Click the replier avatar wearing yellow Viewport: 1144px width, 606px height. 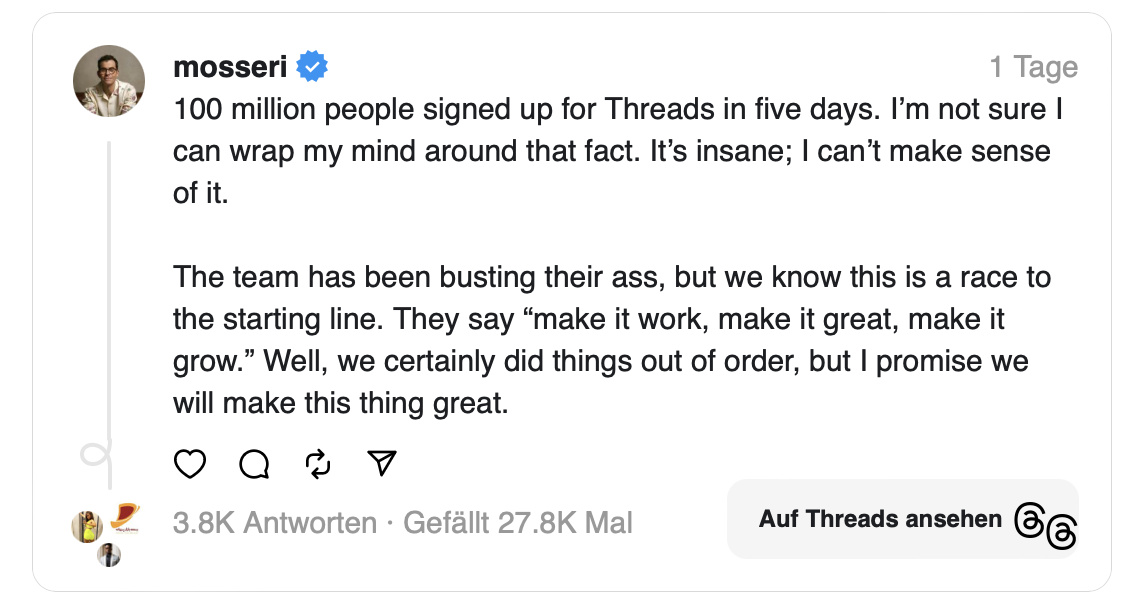87,525
